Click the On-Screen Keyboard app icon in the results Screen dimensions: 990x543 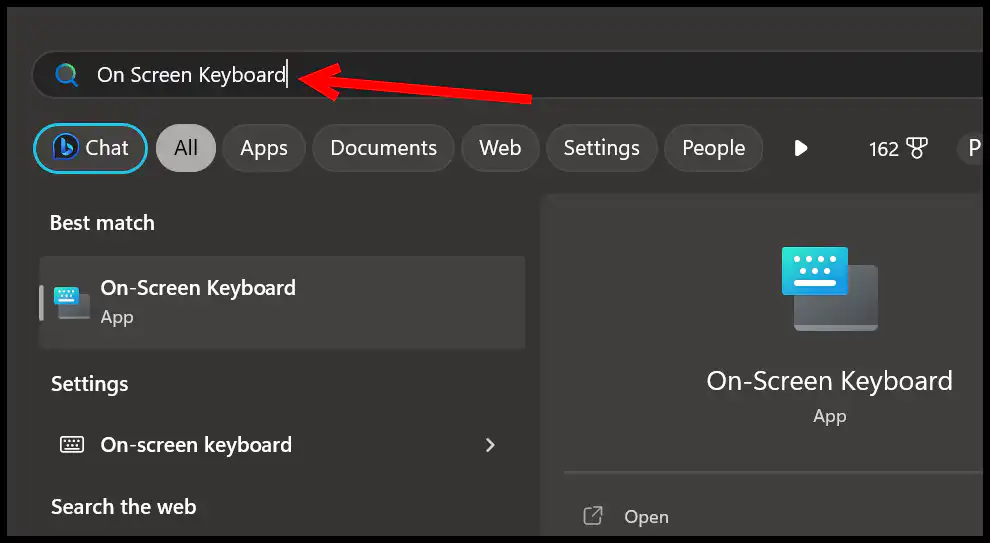(71, 302)
